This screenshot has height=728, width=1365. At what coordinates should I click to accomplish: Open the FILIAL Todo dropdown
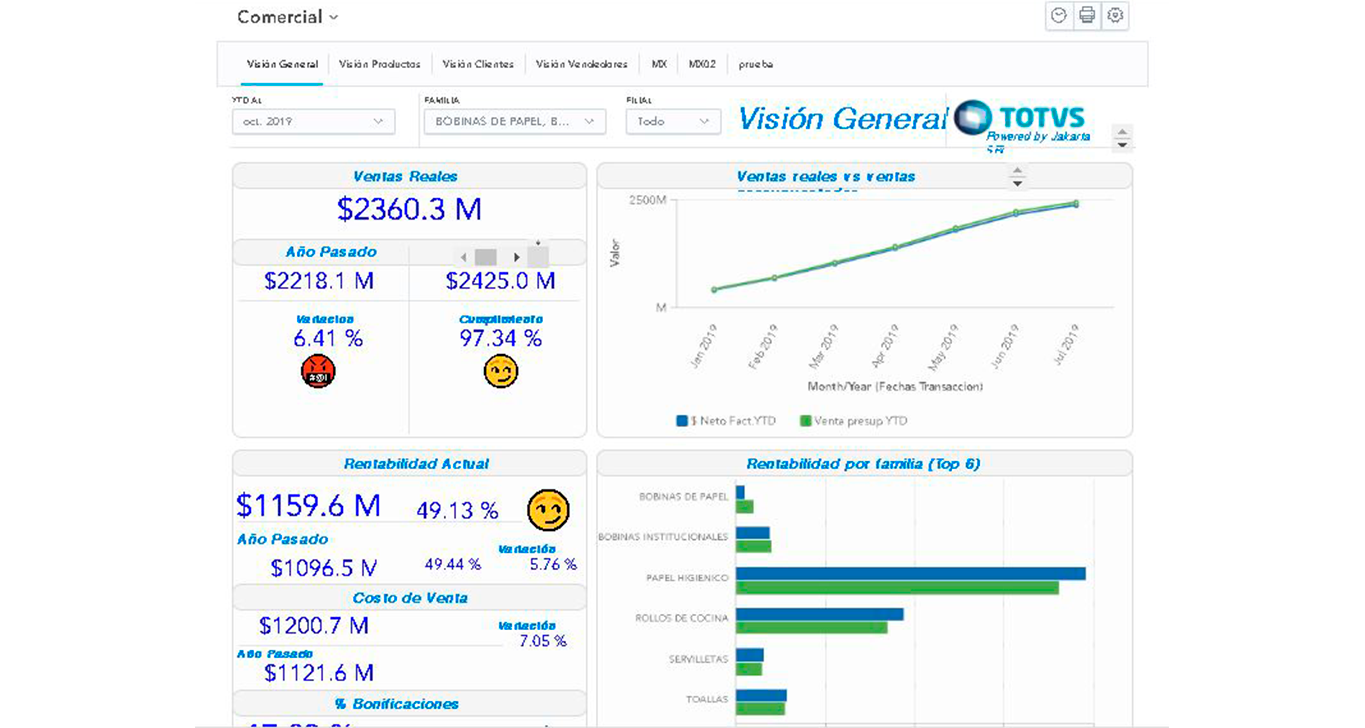tap(673, 121)
